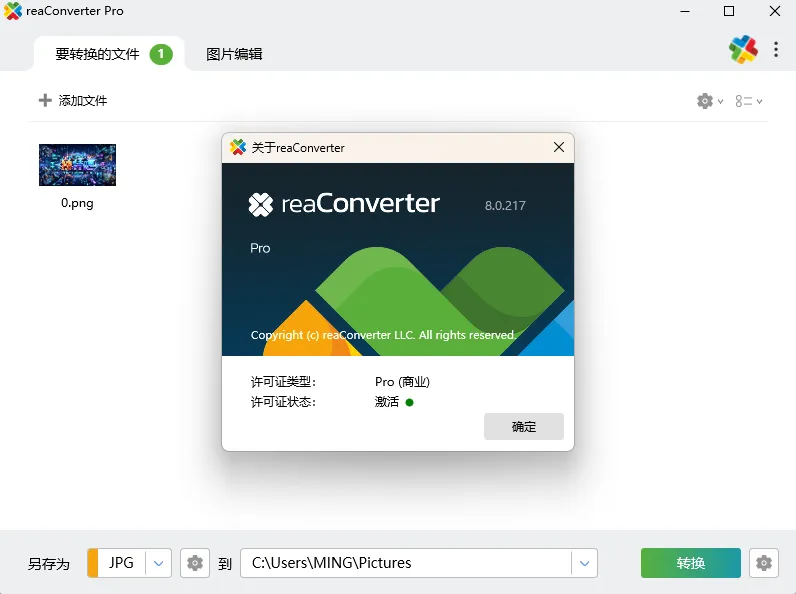Click the 0.png file name
Screen dimensions: 796x594
[x=77, y=203]
